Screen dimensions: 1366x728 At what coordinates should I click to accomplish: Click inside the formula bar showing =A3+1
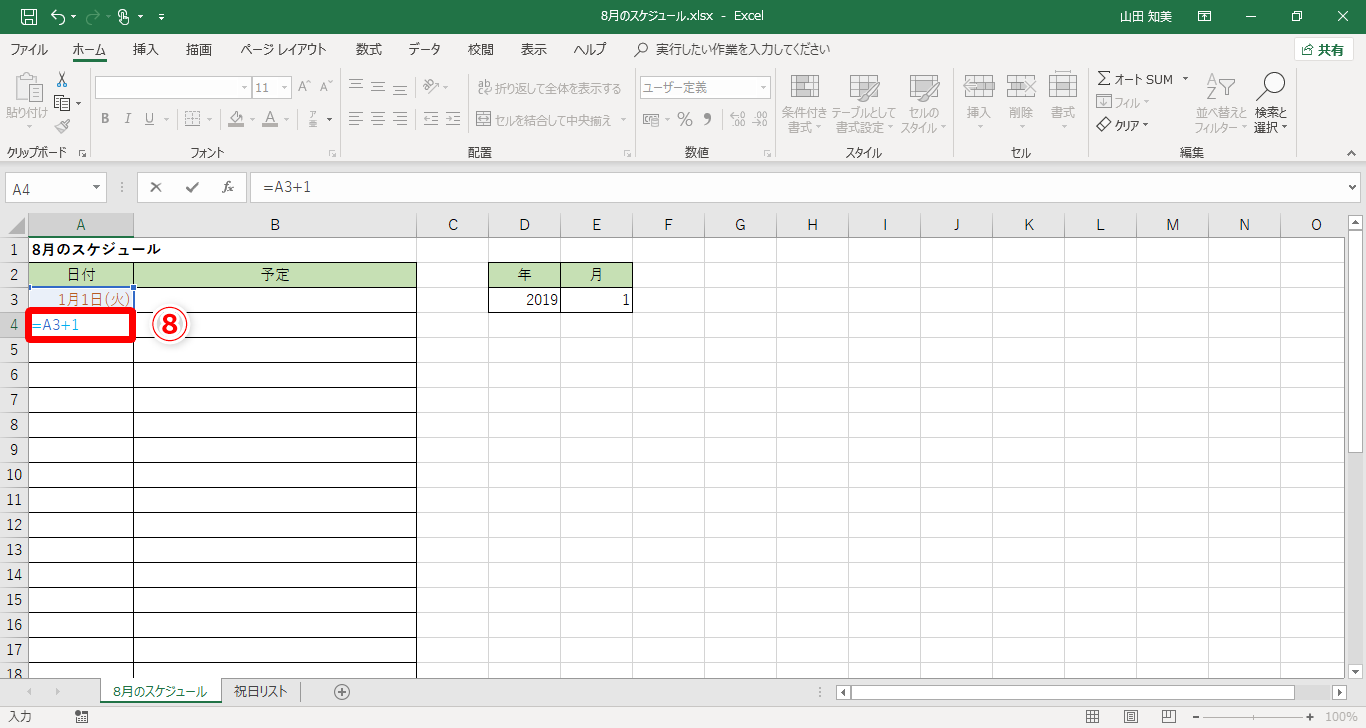(x=796, y=187)
